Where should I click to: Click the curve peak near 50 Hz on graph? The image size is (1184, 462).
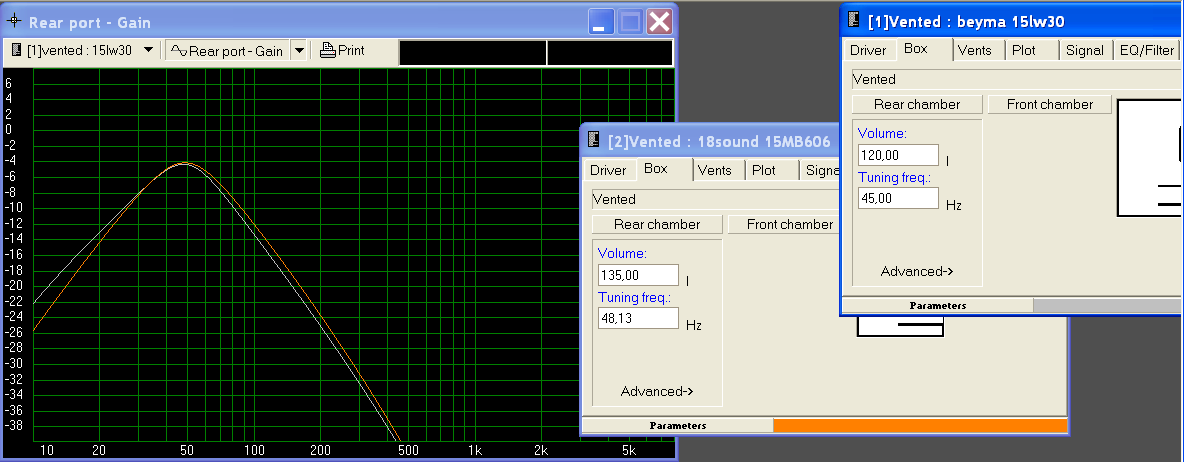click(186, 162)
